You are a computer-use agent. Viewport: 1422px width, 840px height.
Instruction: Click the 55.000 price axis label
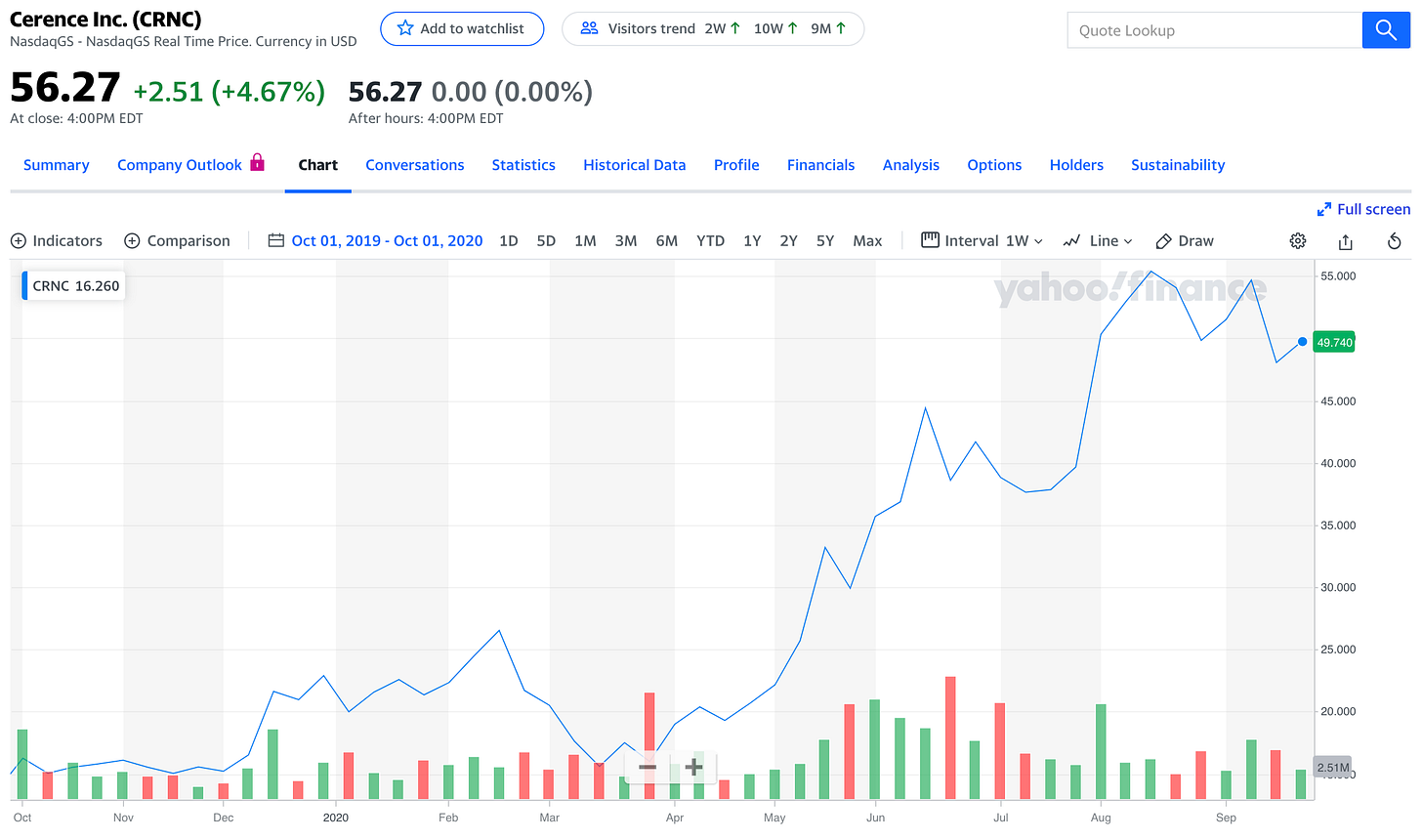[1338, 276]
